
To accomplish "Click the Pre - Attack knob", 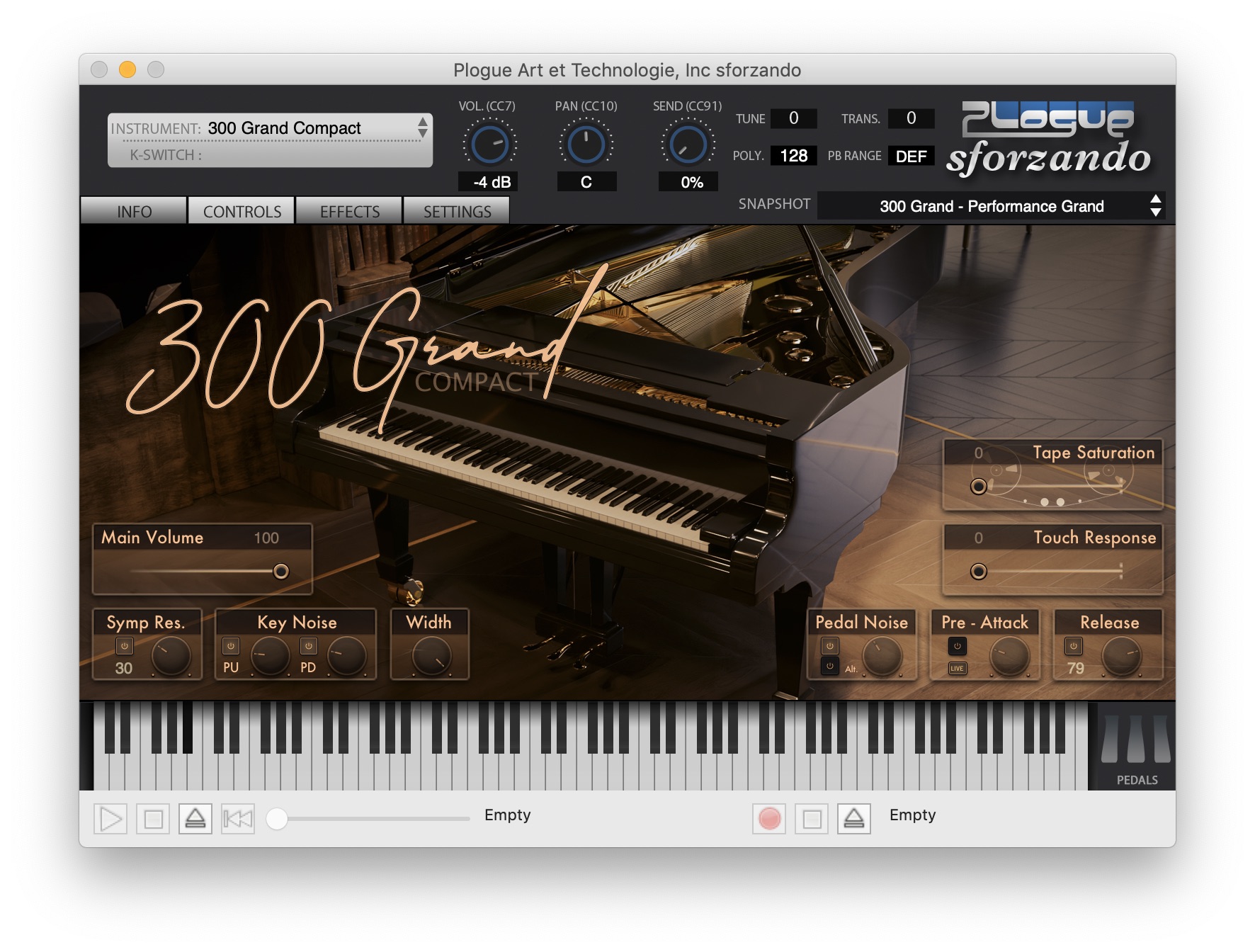I will [x=1009, y=656].
